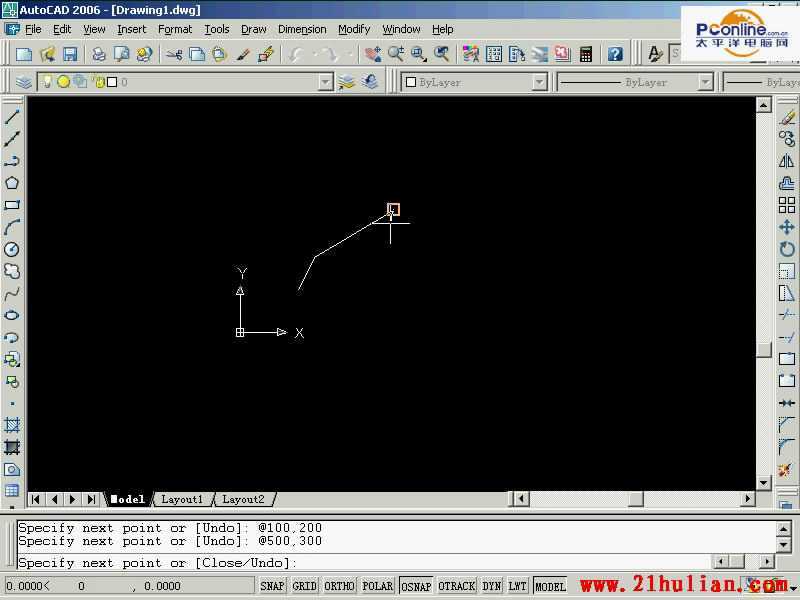Click the Save icon in toolbar

tap(70, 54)
